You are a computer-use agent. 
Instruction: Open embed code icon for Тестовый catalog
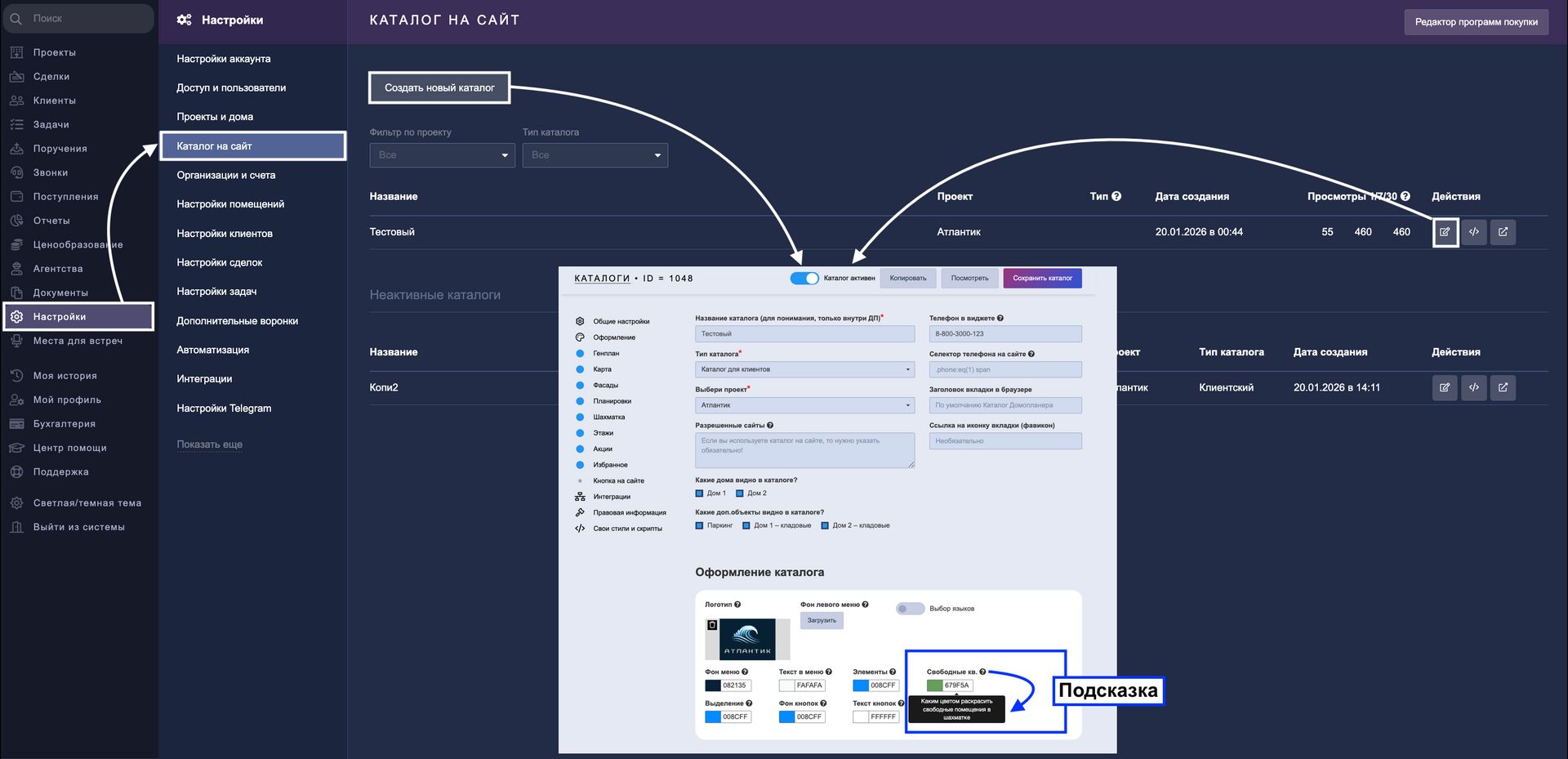[x=1473, y=232]
